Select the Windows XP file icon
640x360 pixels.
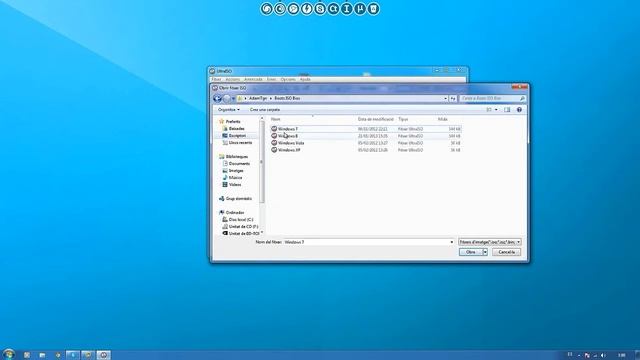[x=274, y=150]
